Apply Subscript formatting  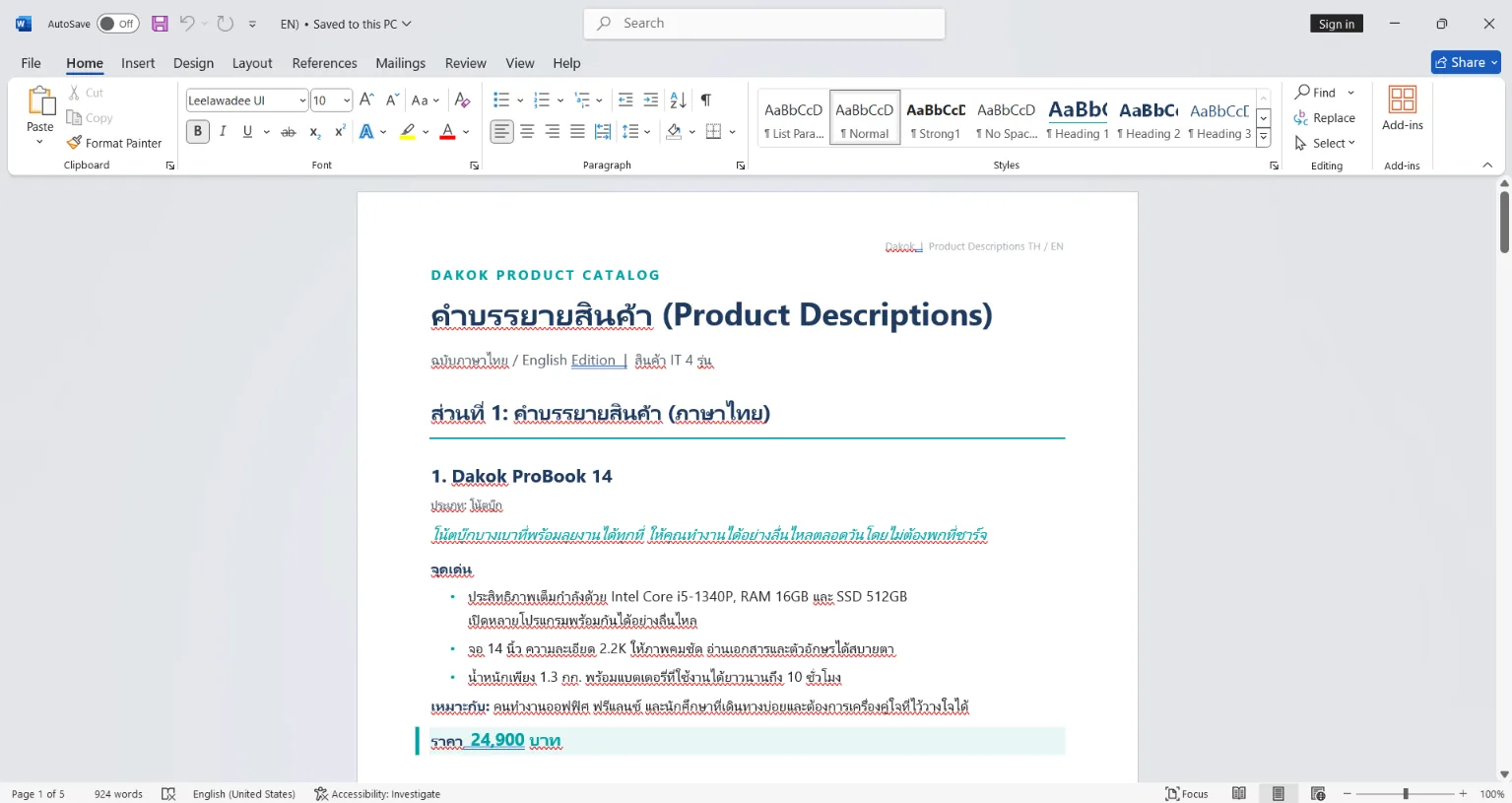click(x=314, y=131)
